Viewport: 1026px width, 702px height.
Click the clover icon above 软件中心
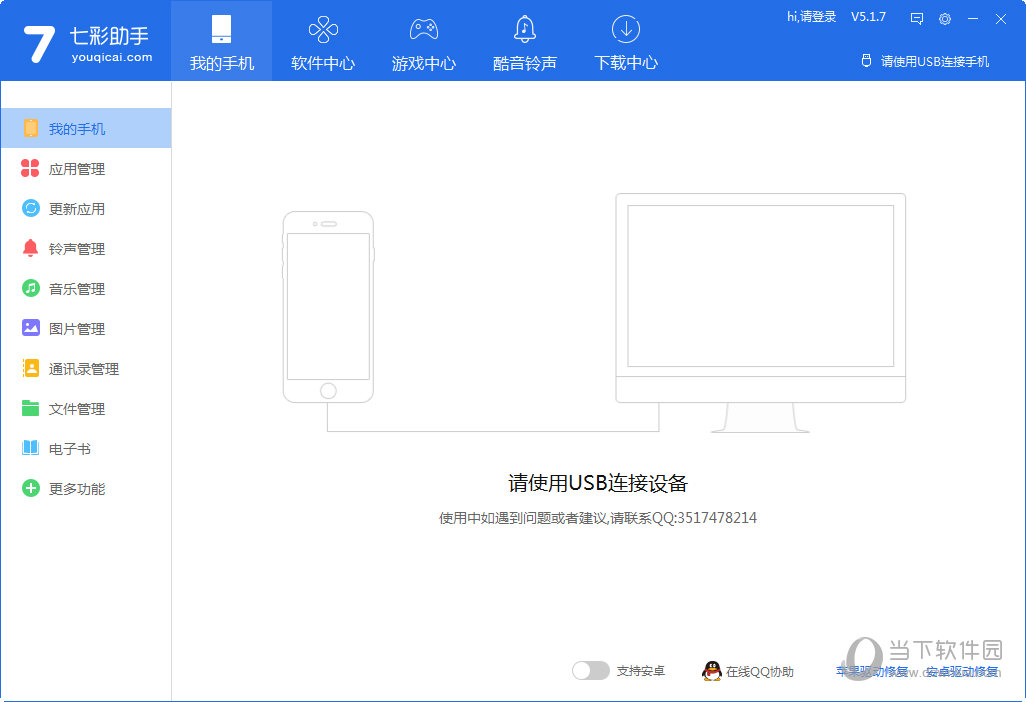click(323, 29)
